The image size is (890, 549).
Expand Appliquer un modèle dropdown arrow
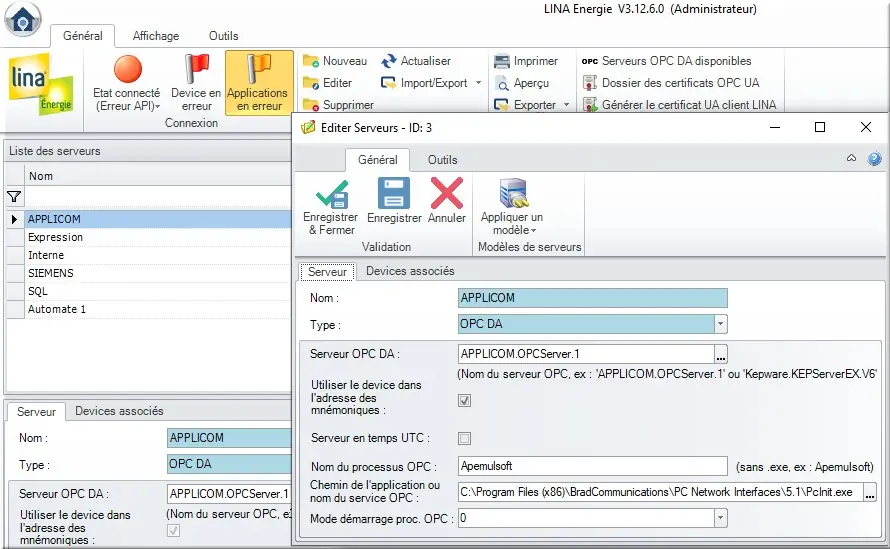click(x=534, y=231)
